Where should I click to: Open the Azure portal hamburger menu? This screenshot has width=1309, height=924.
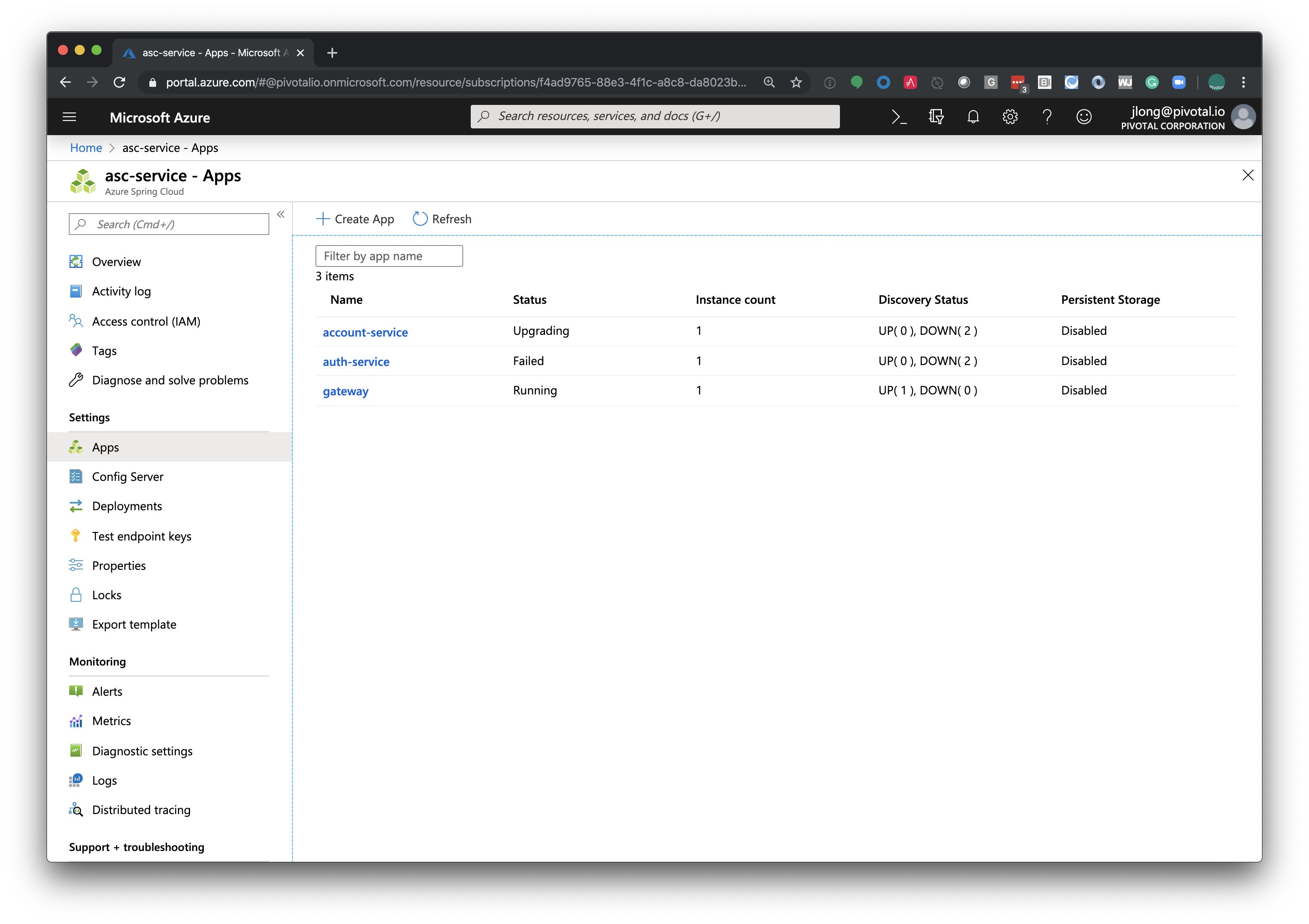(x=69, y=117)
